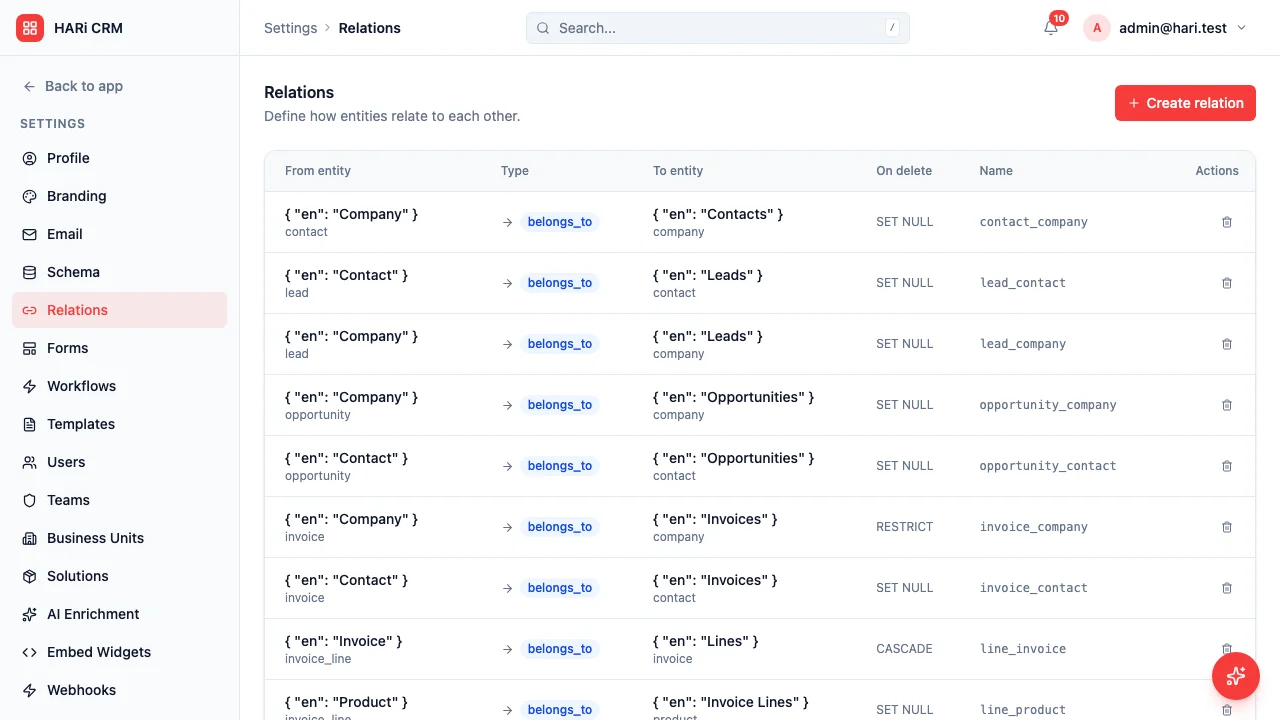
Task: Click the AI Enrichment icon
Action: (x=29, y=614)
